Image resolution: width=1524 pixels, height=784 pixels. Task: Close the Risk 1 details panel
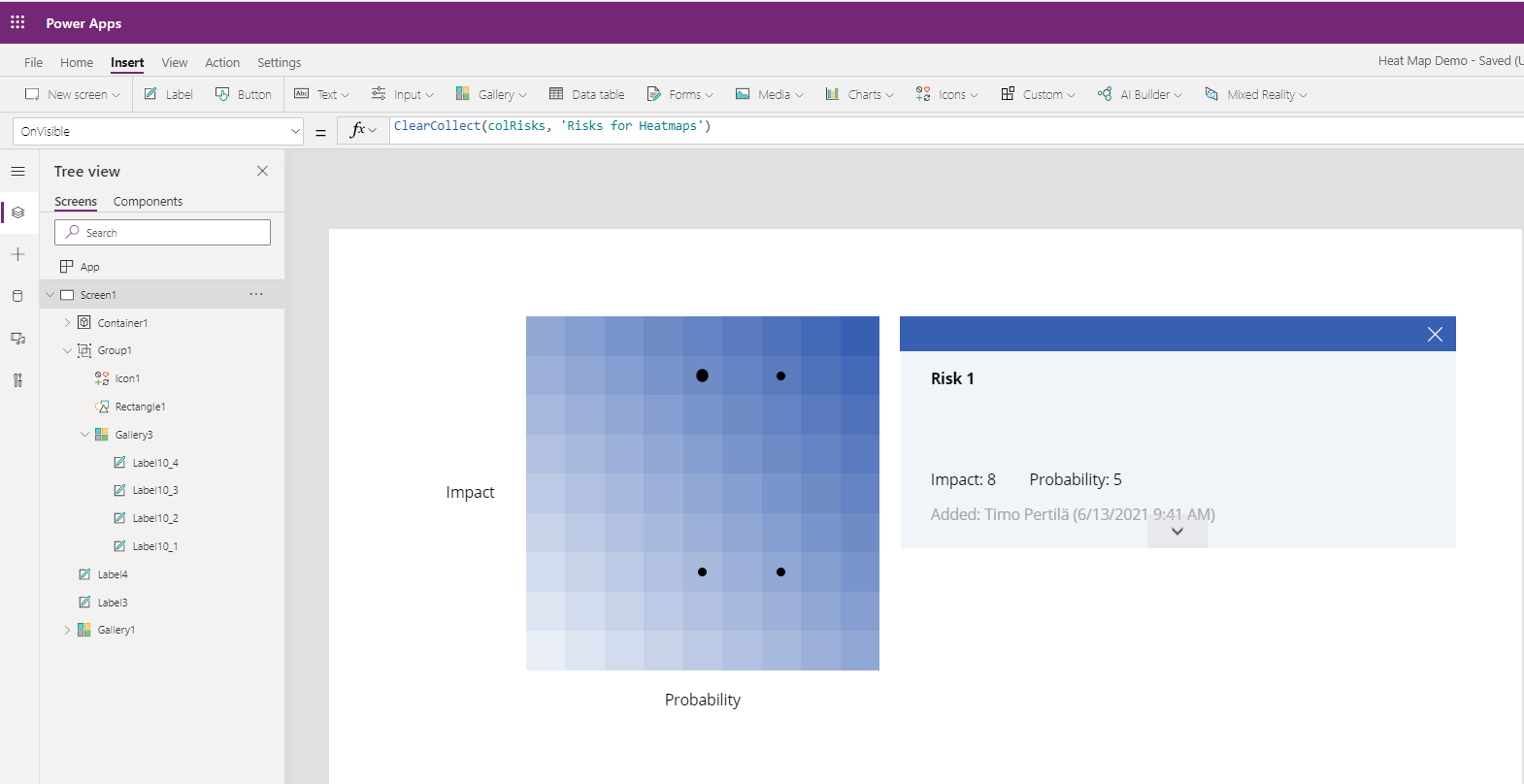tap(1435, 335)
